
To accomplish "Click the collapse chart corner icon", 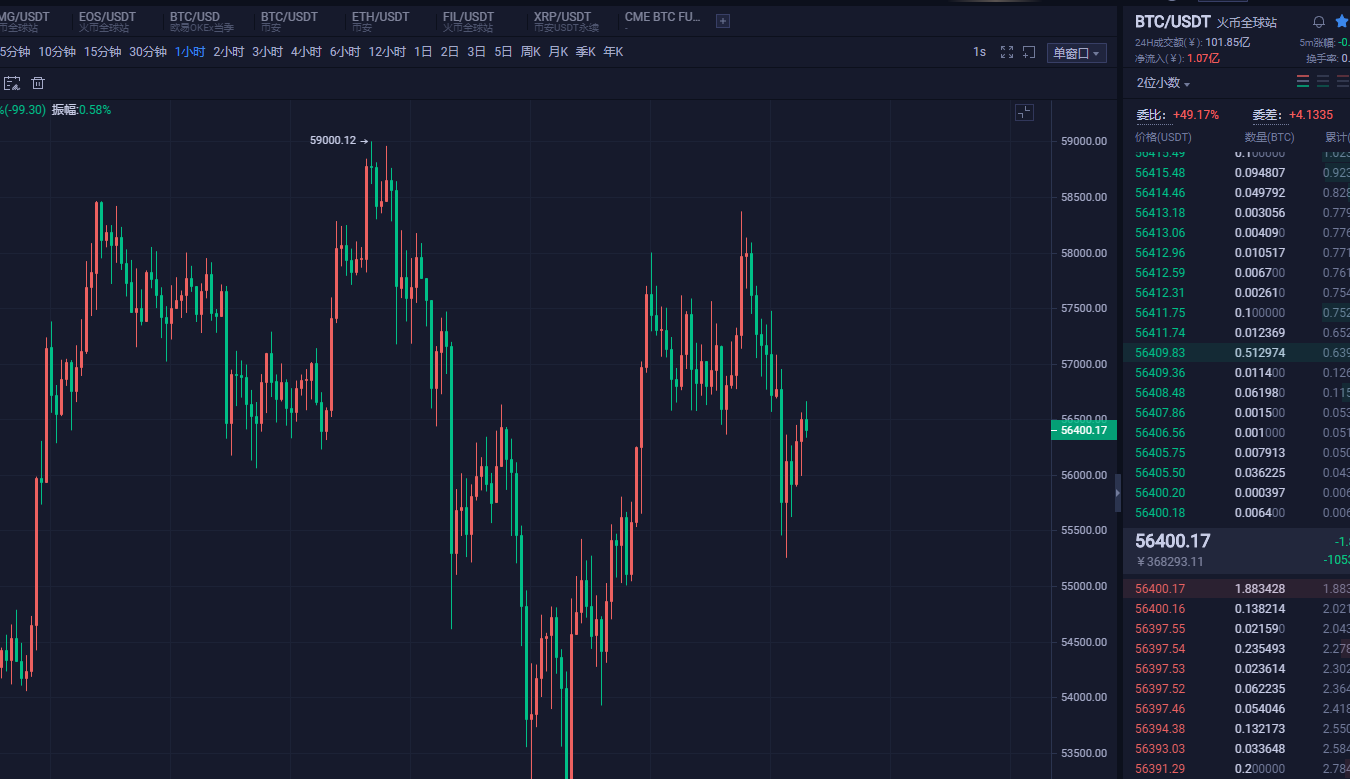I will coord(1024,112).
